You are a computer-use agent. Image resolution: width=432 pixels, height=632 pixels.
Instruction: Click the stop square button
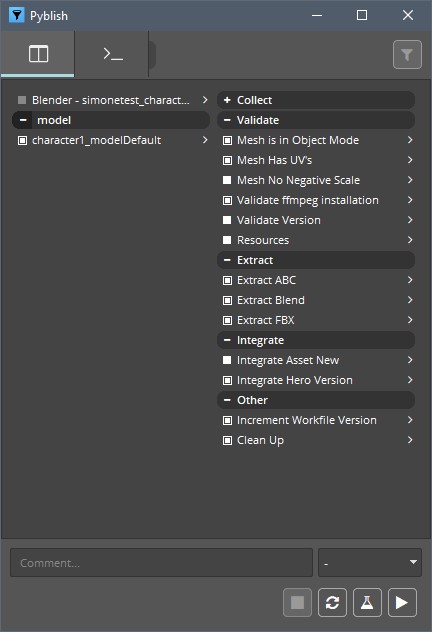pyautogui.click(x=297, y=603)
